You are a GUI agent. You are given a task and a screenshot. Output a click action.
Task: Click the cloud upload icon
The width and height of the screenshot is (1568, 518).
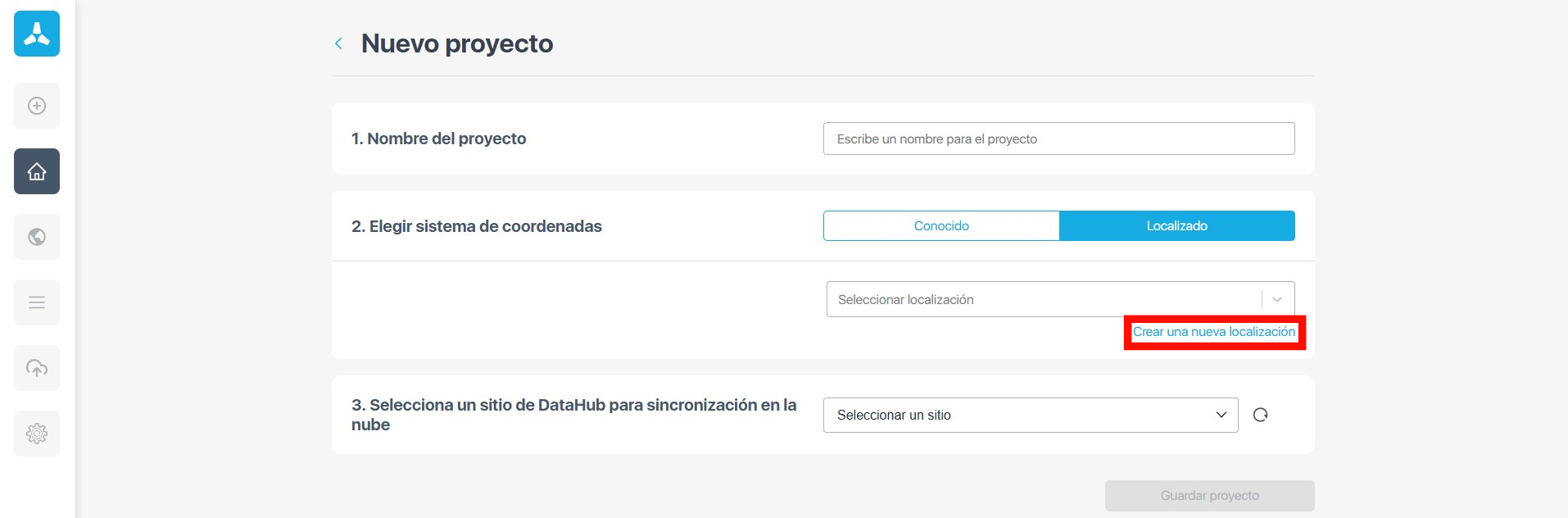pyautogui.click(x=37, y=368)
